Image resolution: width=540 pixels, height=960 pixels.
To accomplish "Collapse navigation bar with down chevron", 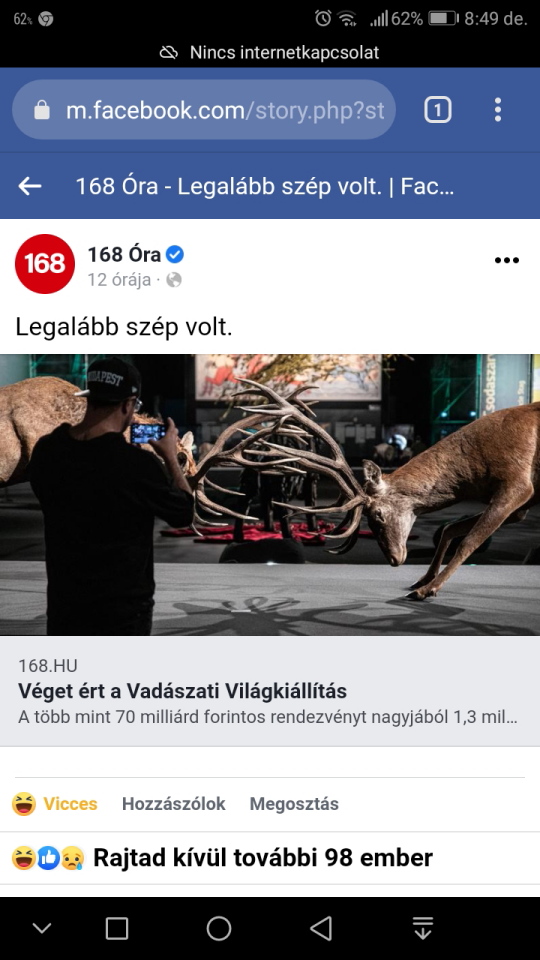I will pyautogui.click(x=42, y=928).
